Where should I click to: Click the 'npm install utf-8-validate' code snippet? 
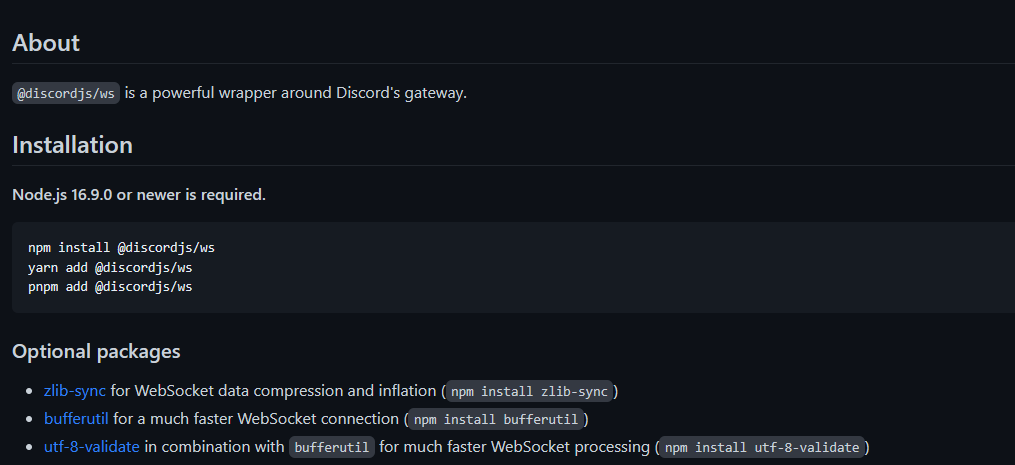761,447
